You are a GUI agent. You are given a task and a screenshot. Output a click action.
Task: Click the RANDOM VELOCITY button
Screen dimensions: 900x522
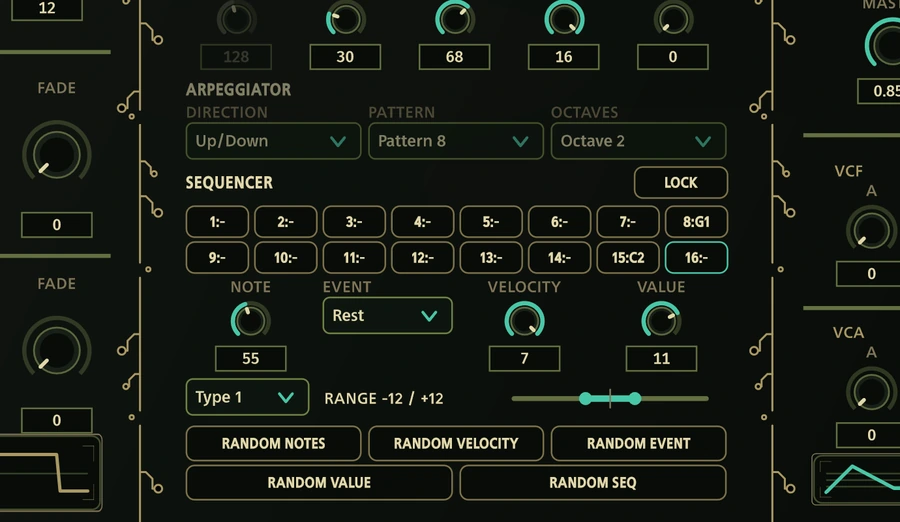456,443
